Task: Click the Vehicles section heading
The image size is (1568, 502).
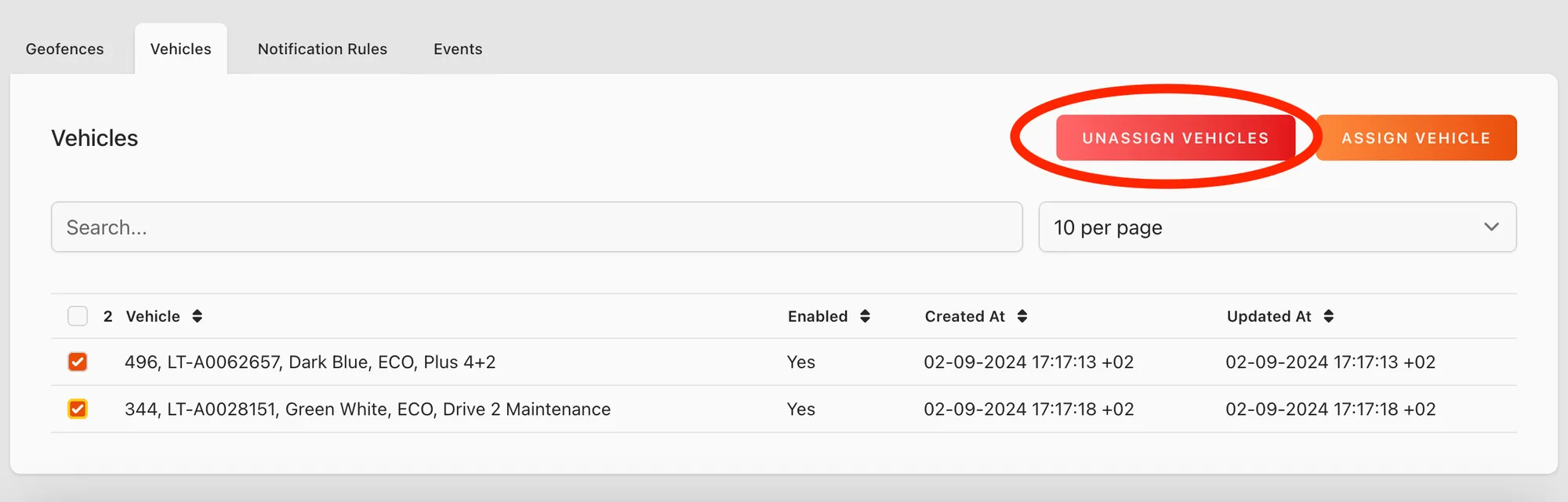Action: point(95,138)
